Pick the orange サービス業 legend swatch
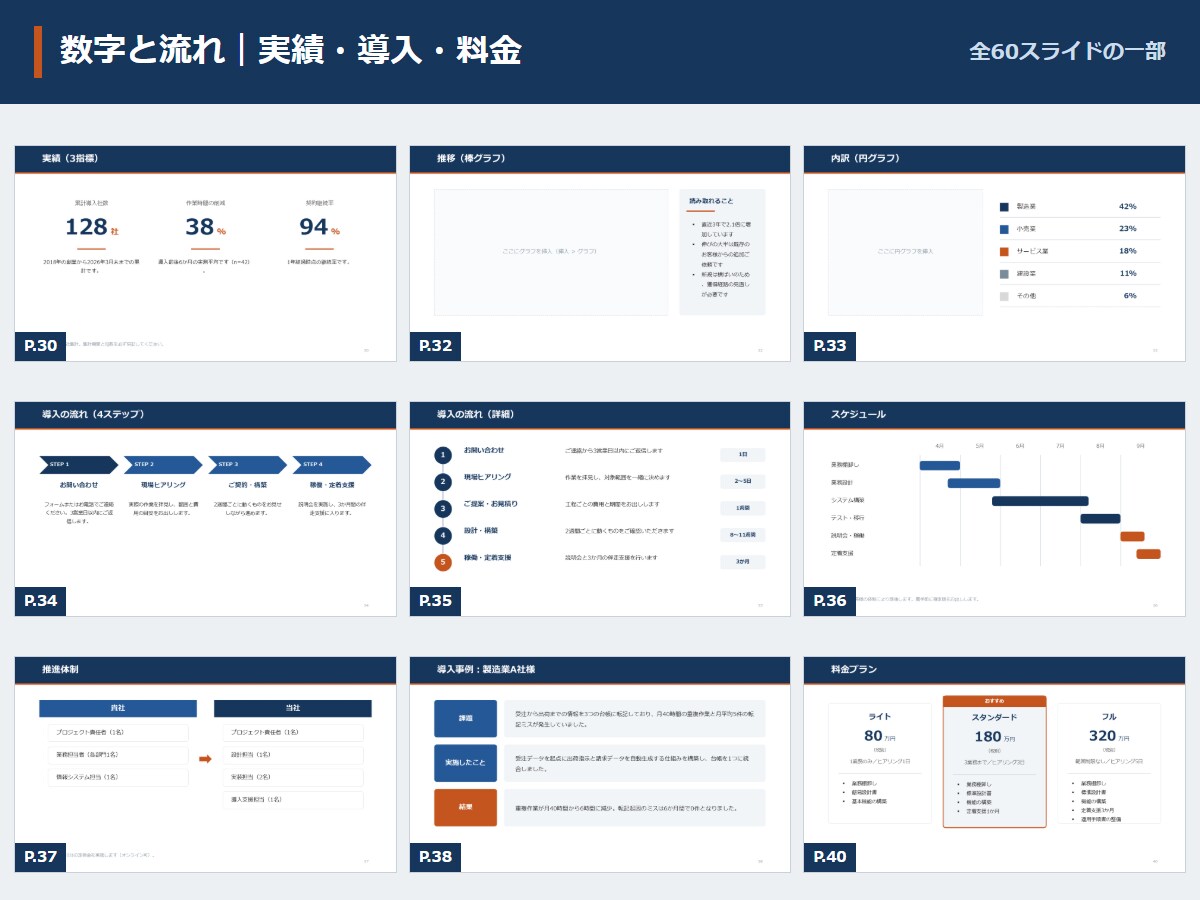1200x900 pixels. coord(1004,251)
